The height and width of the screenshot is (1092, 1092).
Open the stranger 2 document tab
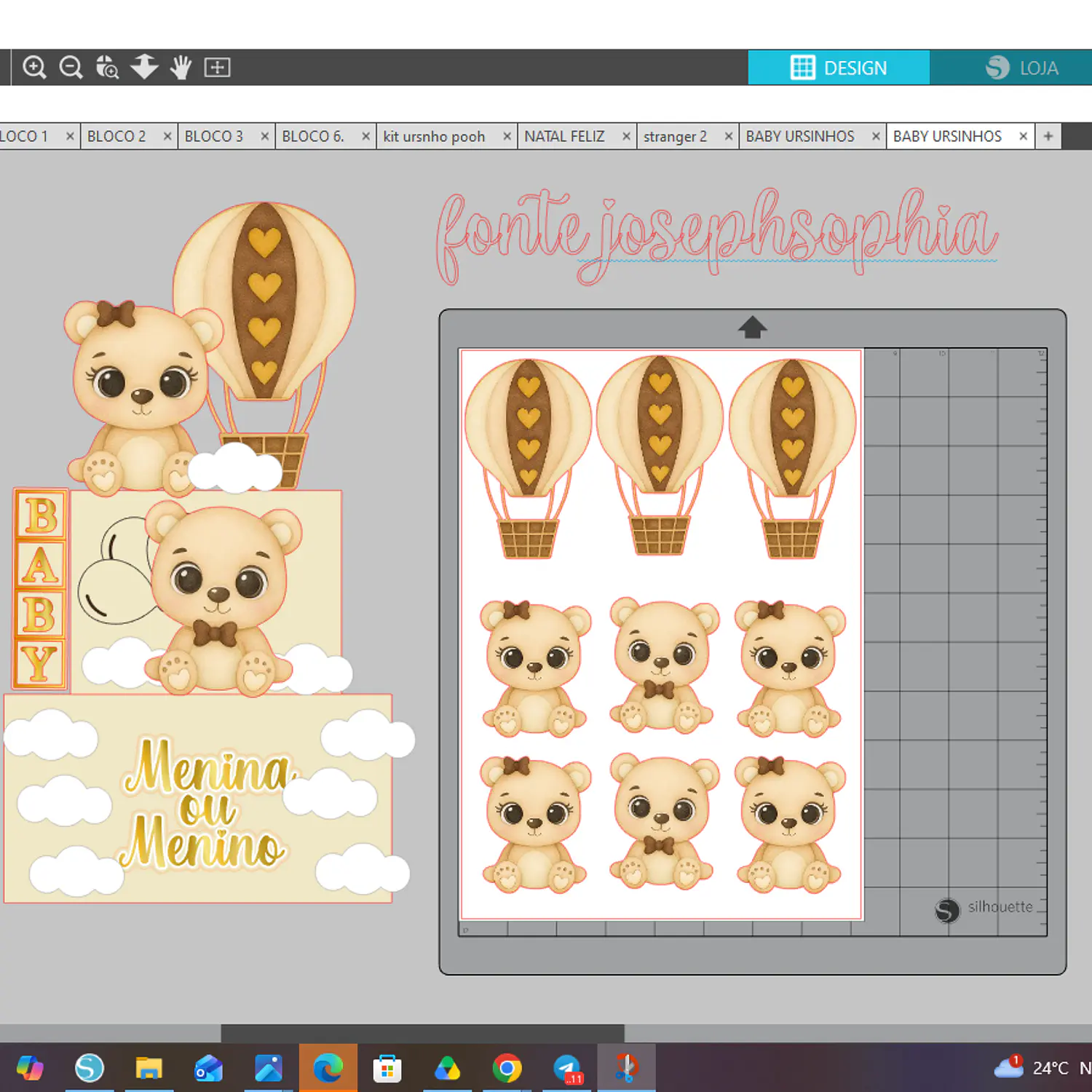pos(675,136)
